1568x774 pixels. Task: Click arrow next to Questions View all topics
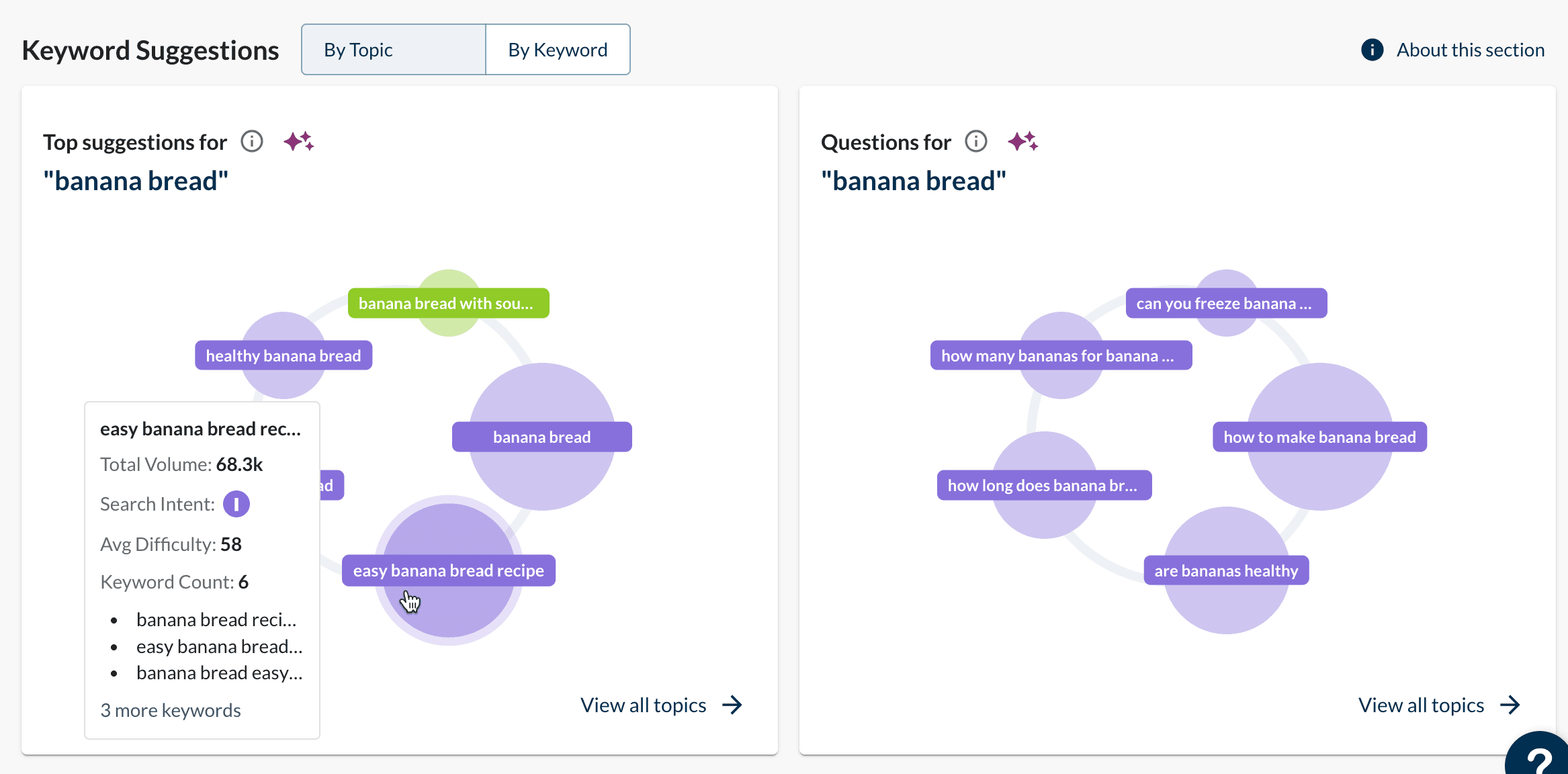pyautogui.click(x=1510, y=705)
